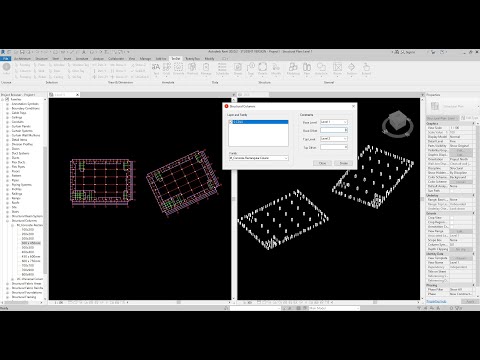This screenshot has height=360, width=480.
Task: Toggle the Crop View checkbox in Properties
Action: pyautogui.click(x=452, y=218)
